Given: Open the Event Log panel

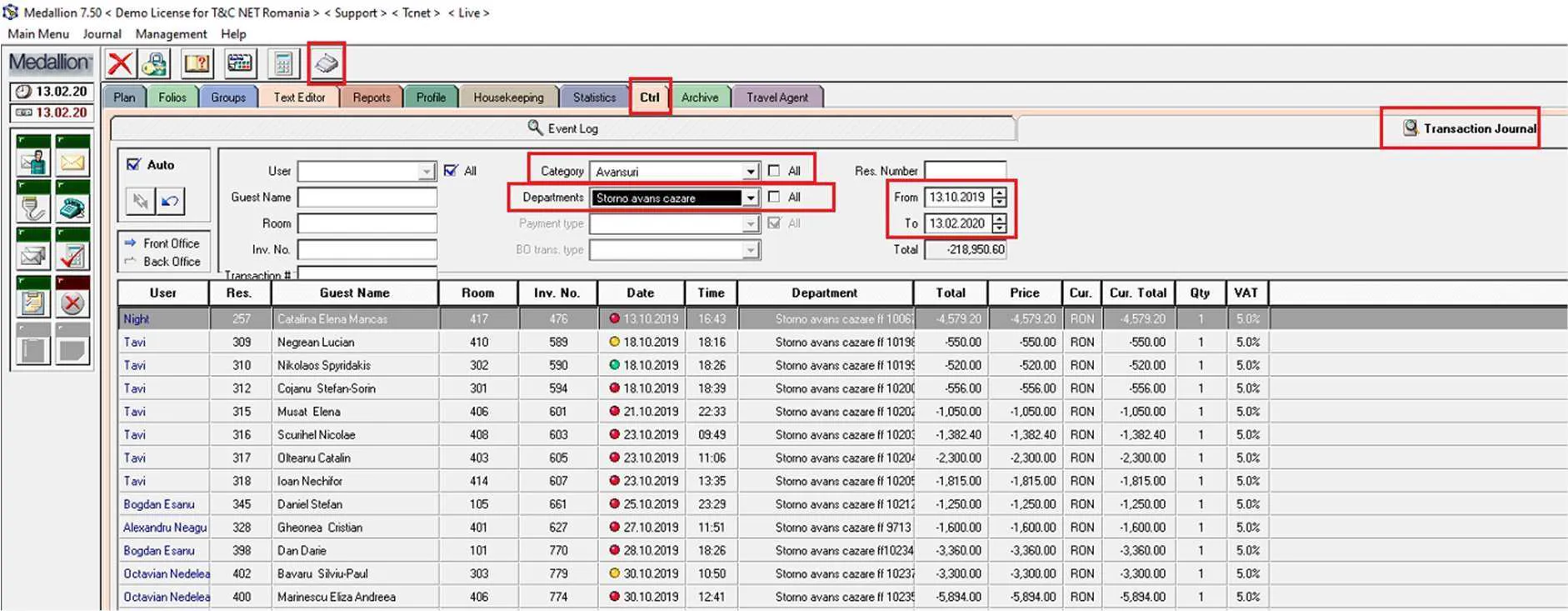Looking at the screenshot, I should [x=563, y=128].
